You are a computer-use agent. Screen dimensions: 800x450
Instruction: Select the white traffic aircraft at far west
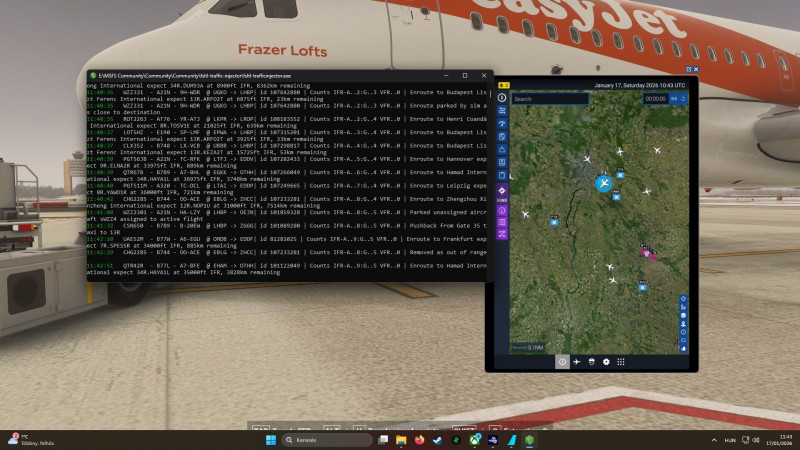(x=525, y=214)
